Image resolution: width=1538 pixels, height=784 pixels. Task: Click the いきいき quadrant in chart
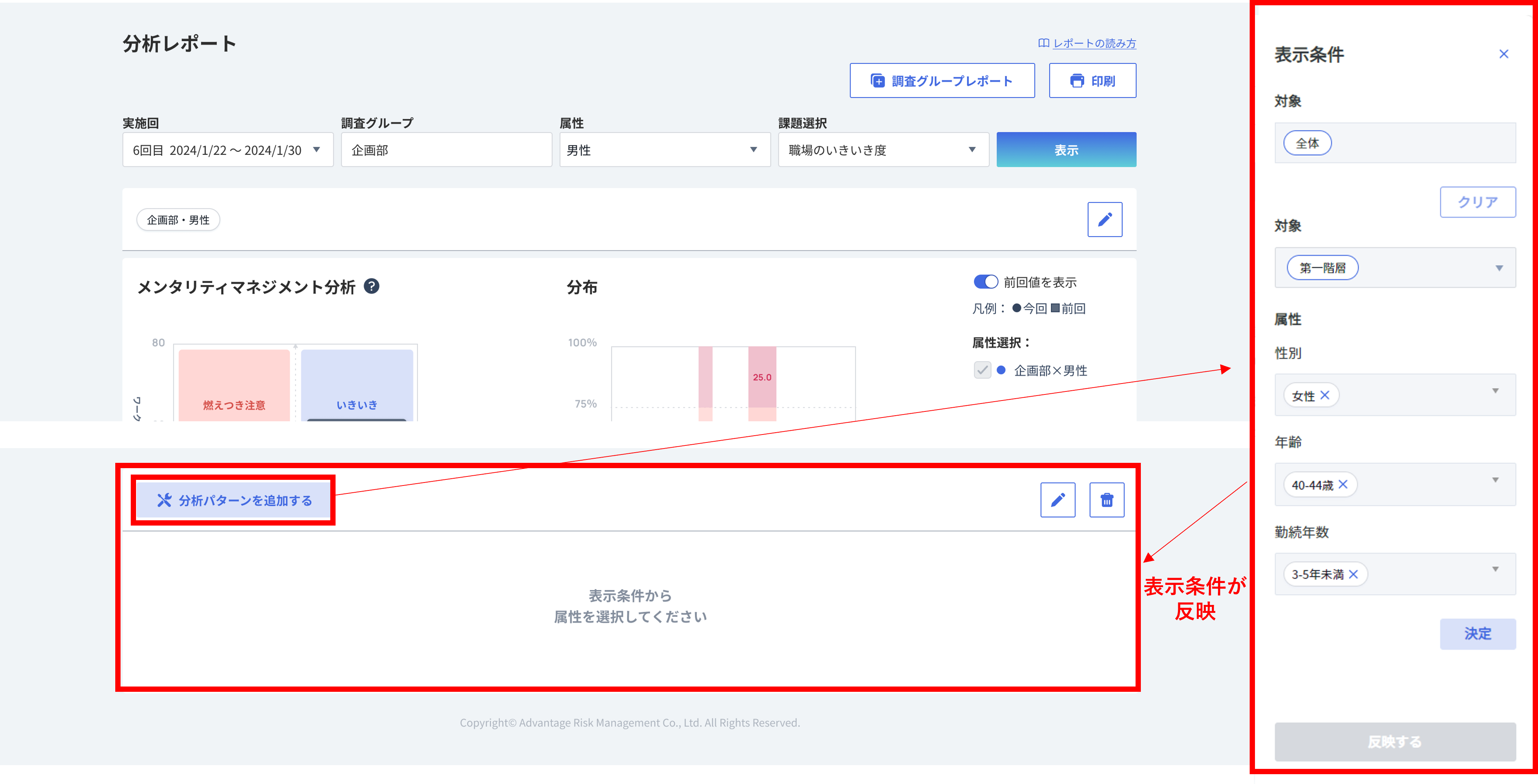point(357,386)
